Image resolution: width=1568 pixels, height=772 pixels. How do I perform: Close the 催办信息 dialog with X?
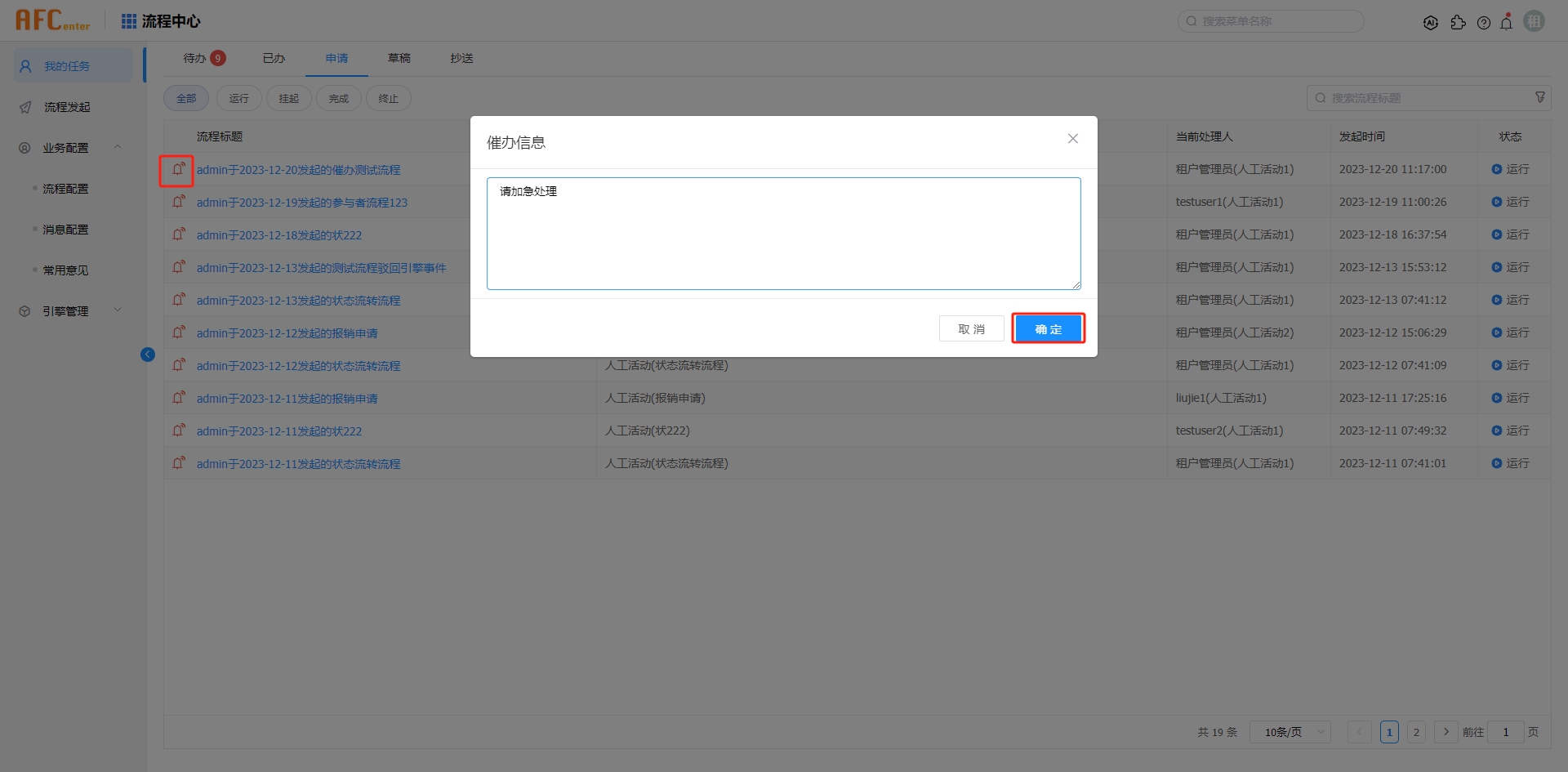tap(1073, 139)
